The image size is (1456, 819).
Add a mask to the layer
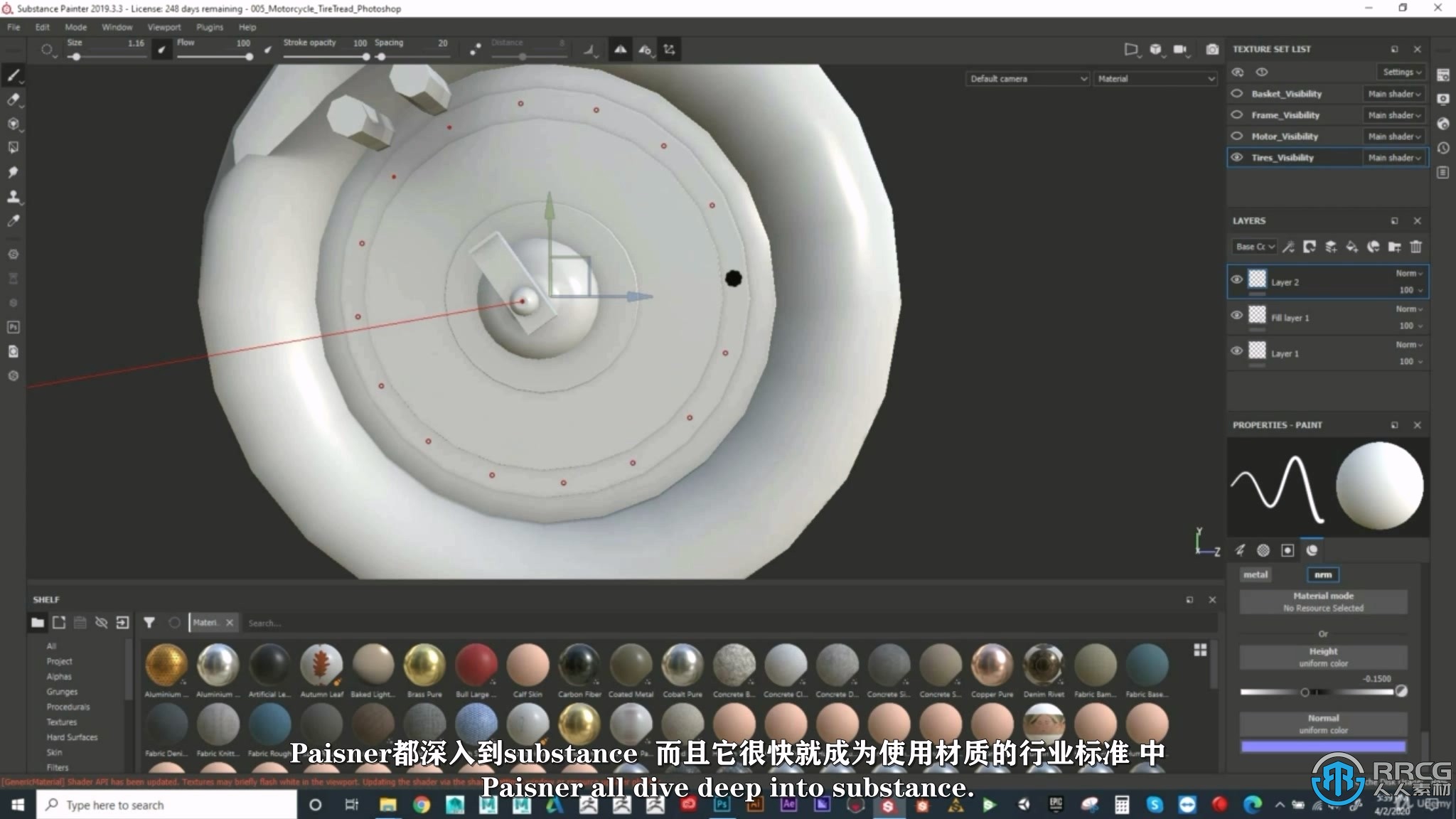[1310, 247]
